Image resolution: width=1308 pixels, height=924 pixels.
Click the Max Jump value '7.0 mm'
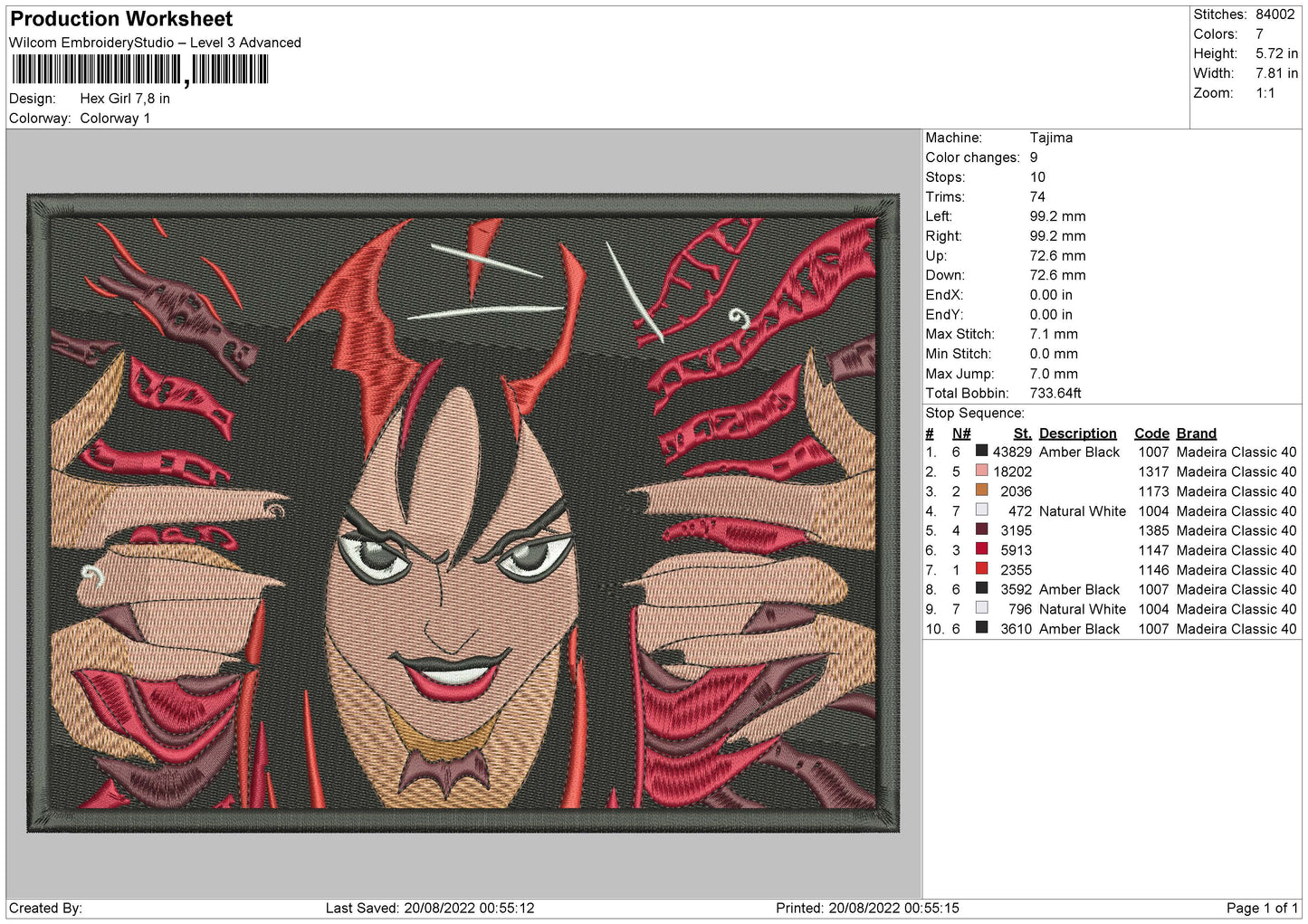click(1054, 374)
